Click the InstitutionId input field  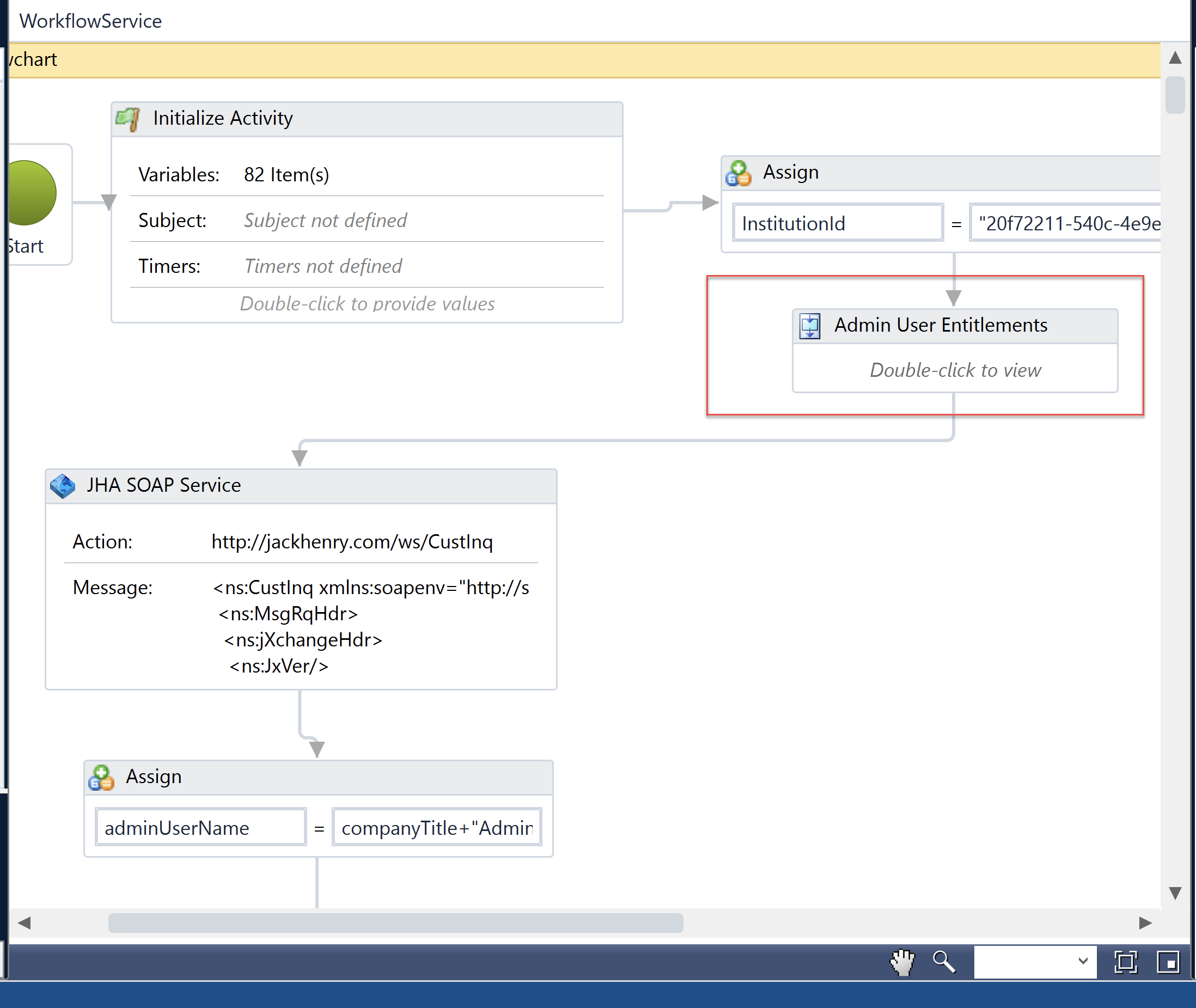[837, 223]
